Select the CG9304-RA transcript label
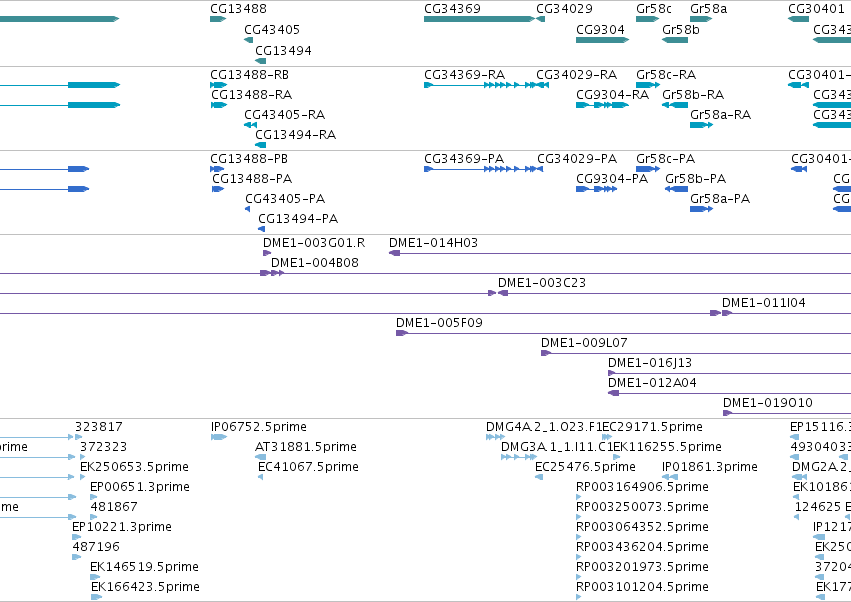This screenshot has height=602, width=851. click(x=612, y=95)
